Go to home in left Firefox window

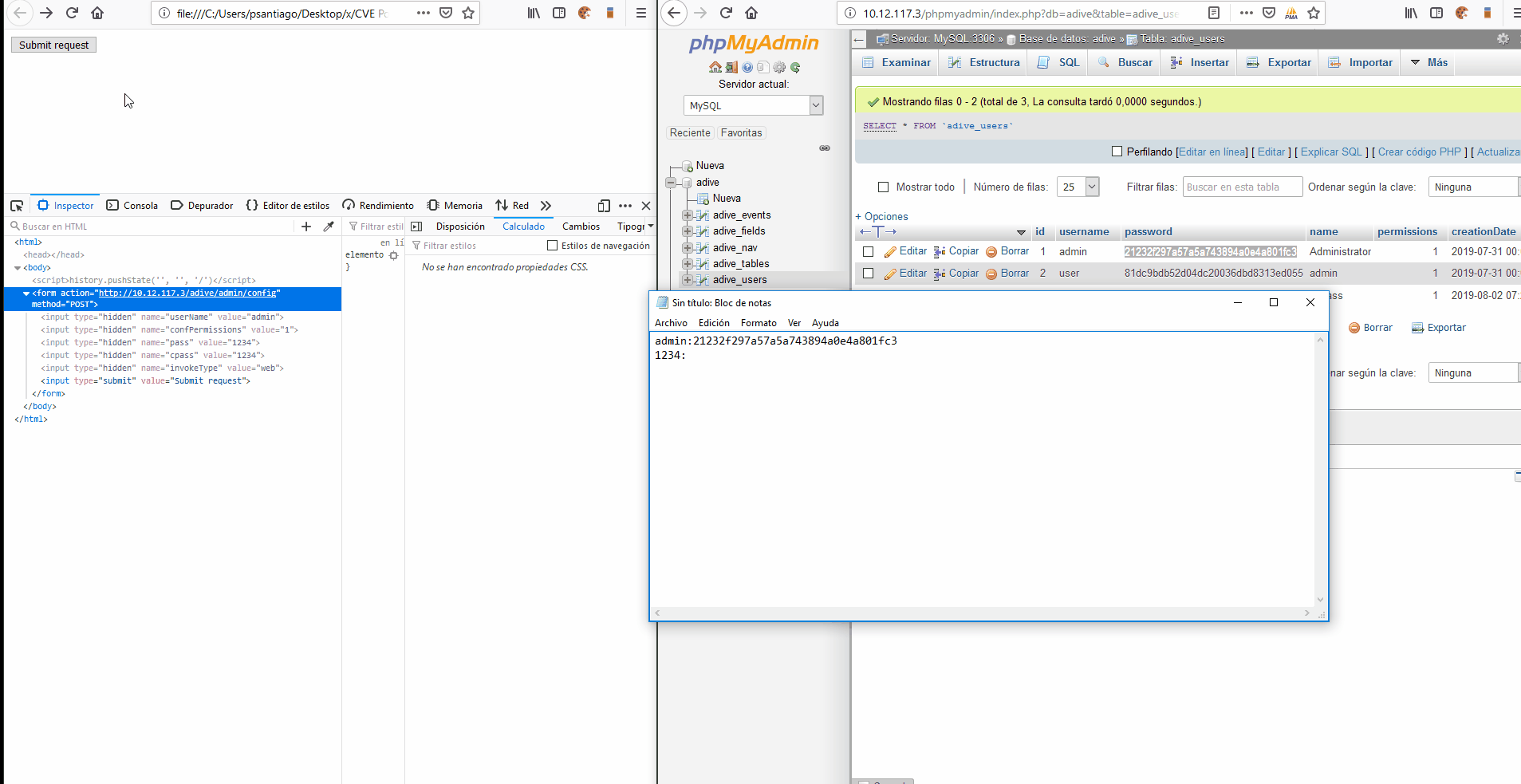coord(97,13)
